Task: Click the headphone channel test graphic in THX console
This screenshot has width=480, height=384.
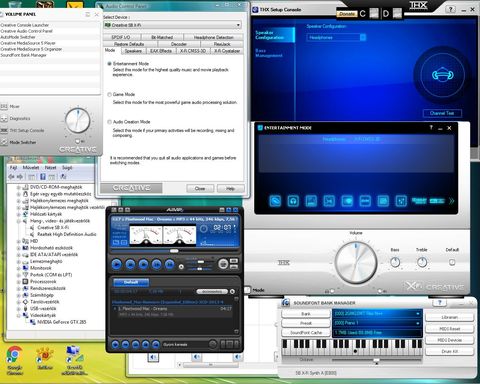Action: point(442,75)
